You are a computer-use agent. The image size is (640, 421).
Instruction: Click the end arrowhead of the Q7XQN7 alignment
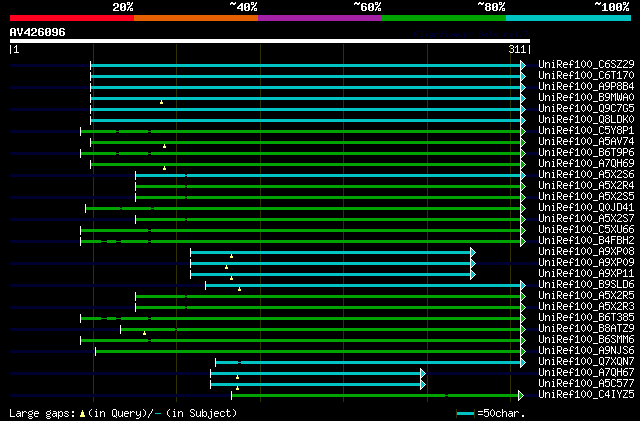pos(523,363)
